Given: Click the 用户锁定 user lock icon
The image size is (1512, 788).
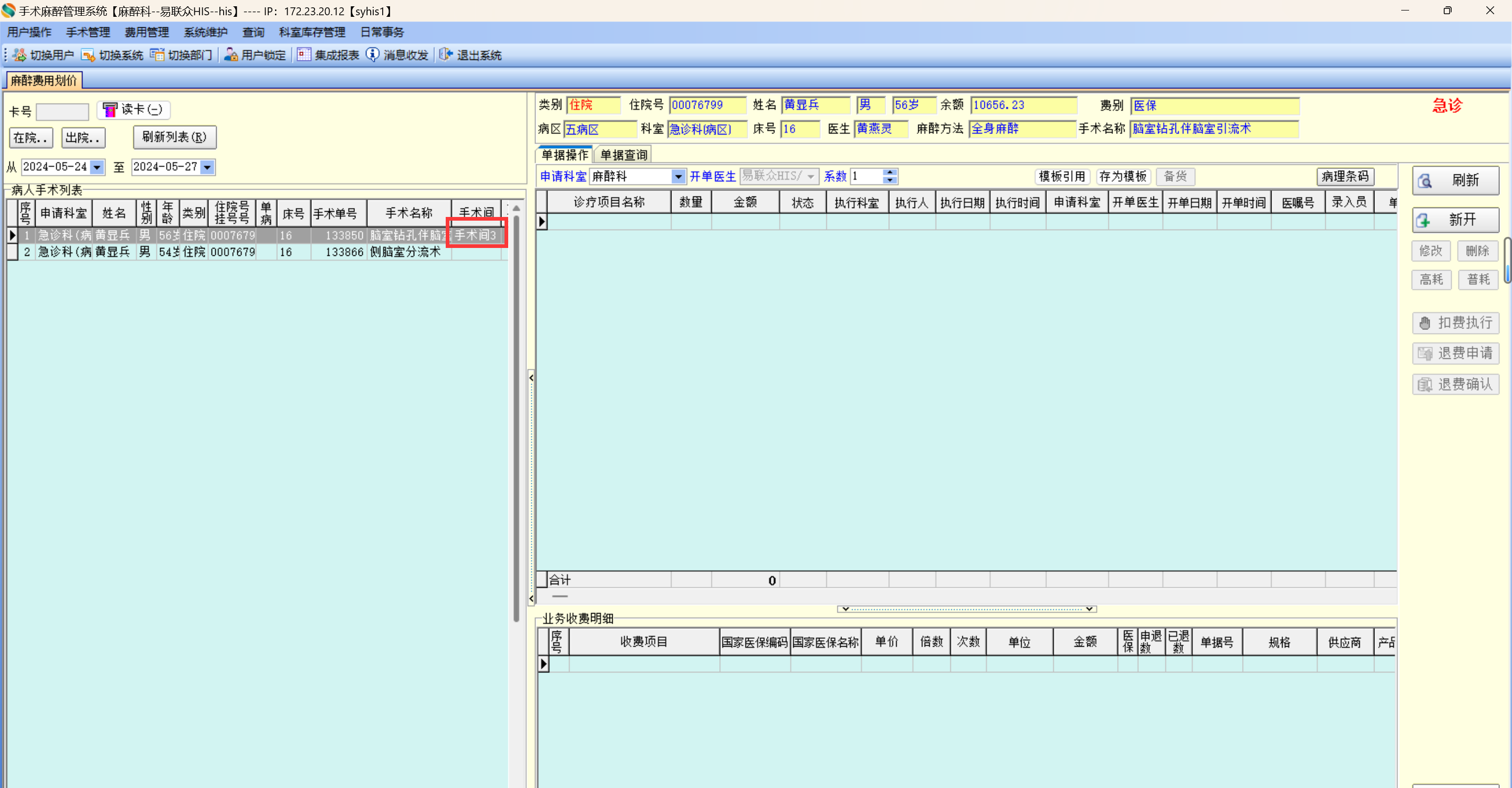Looking at the screenshot, I should pos(230,55).
